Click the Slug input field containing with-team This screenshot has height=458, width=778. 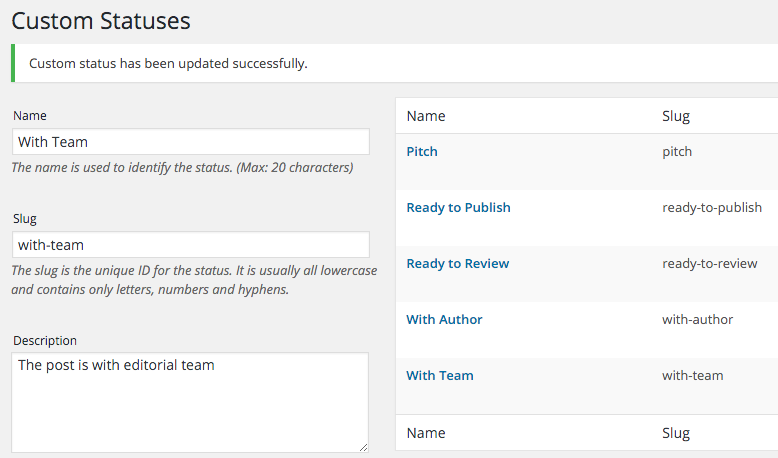click(x=191, y=245)
